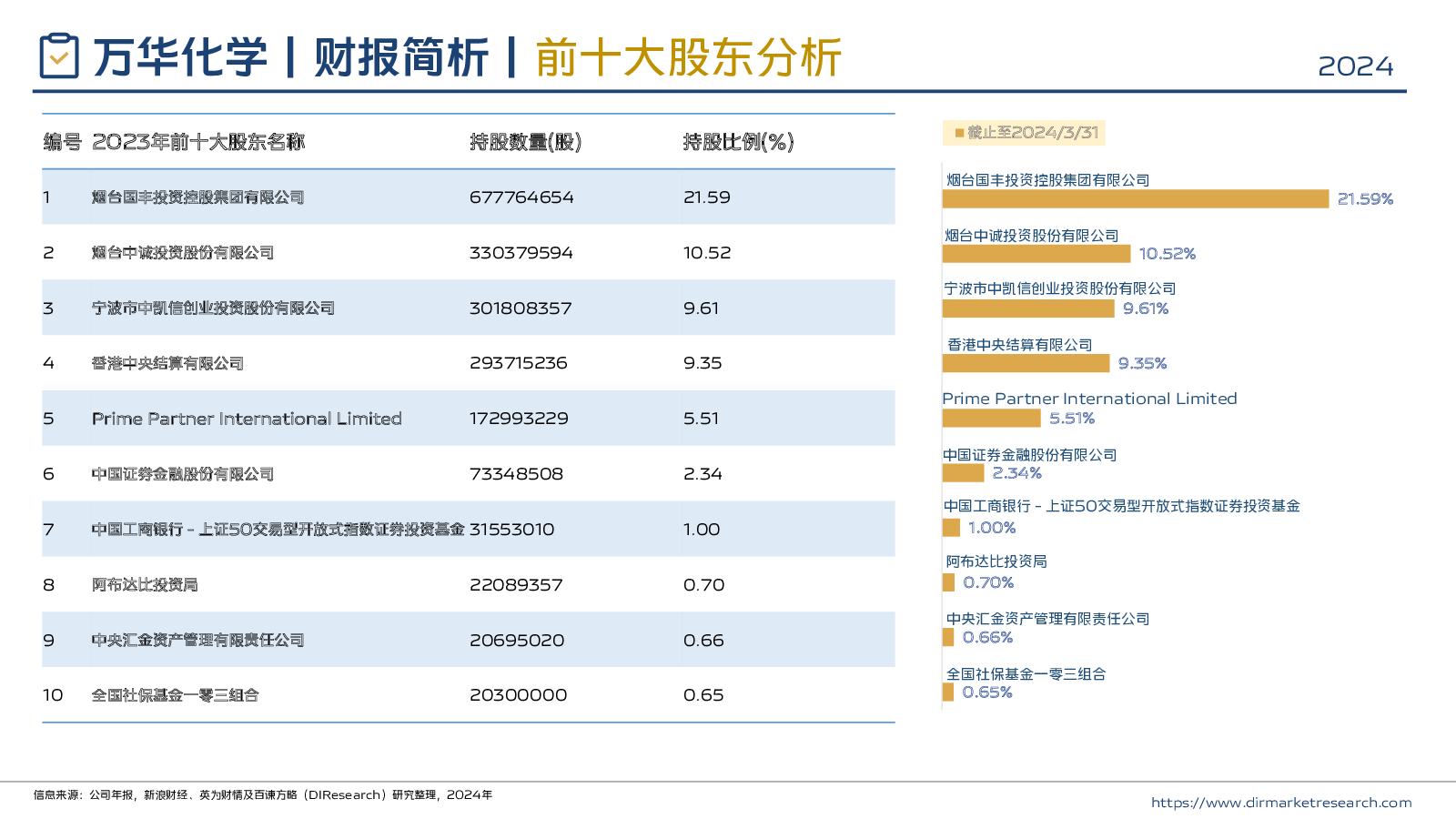Click the orange legend square before 截止至2024/3/31
Image resolution: width=1456 pixels, height=819 pixels.
[x=958, y=133]
